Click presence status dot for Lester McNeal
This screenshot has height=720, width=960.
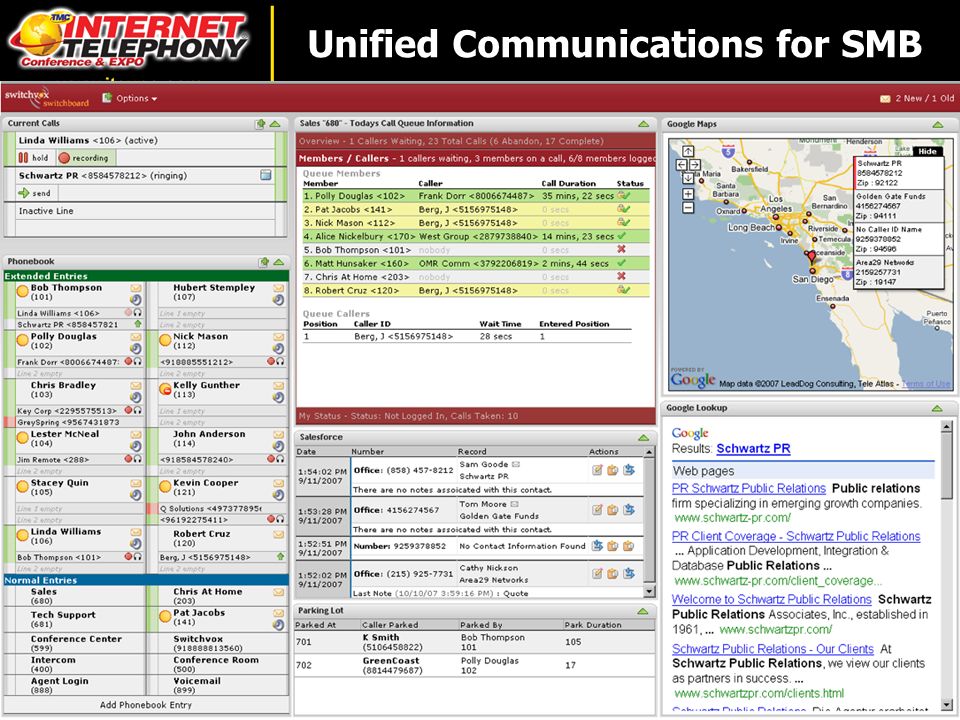point(23,438)
